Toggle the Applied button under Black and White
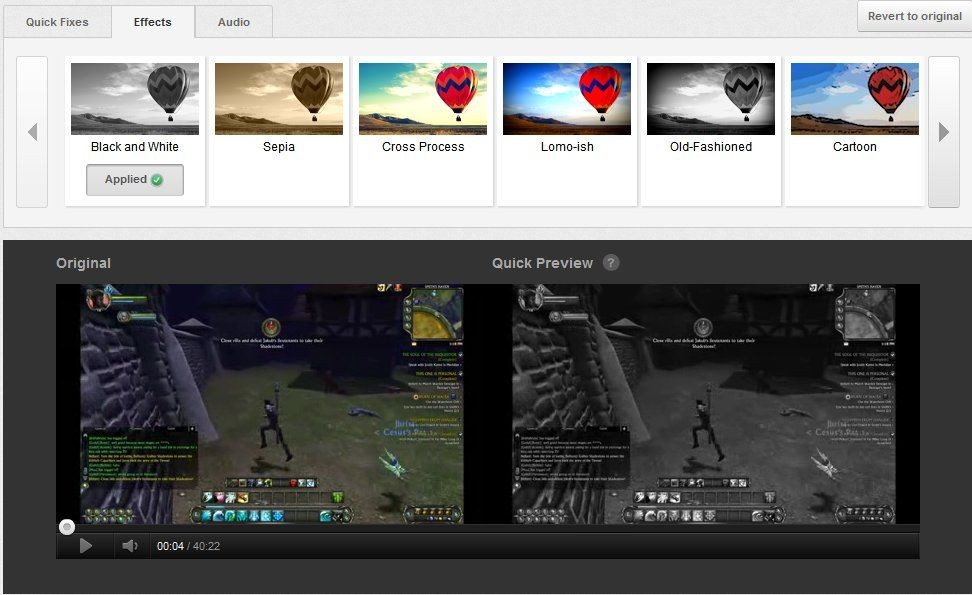972x595 pixels. (x=135, y=180)
